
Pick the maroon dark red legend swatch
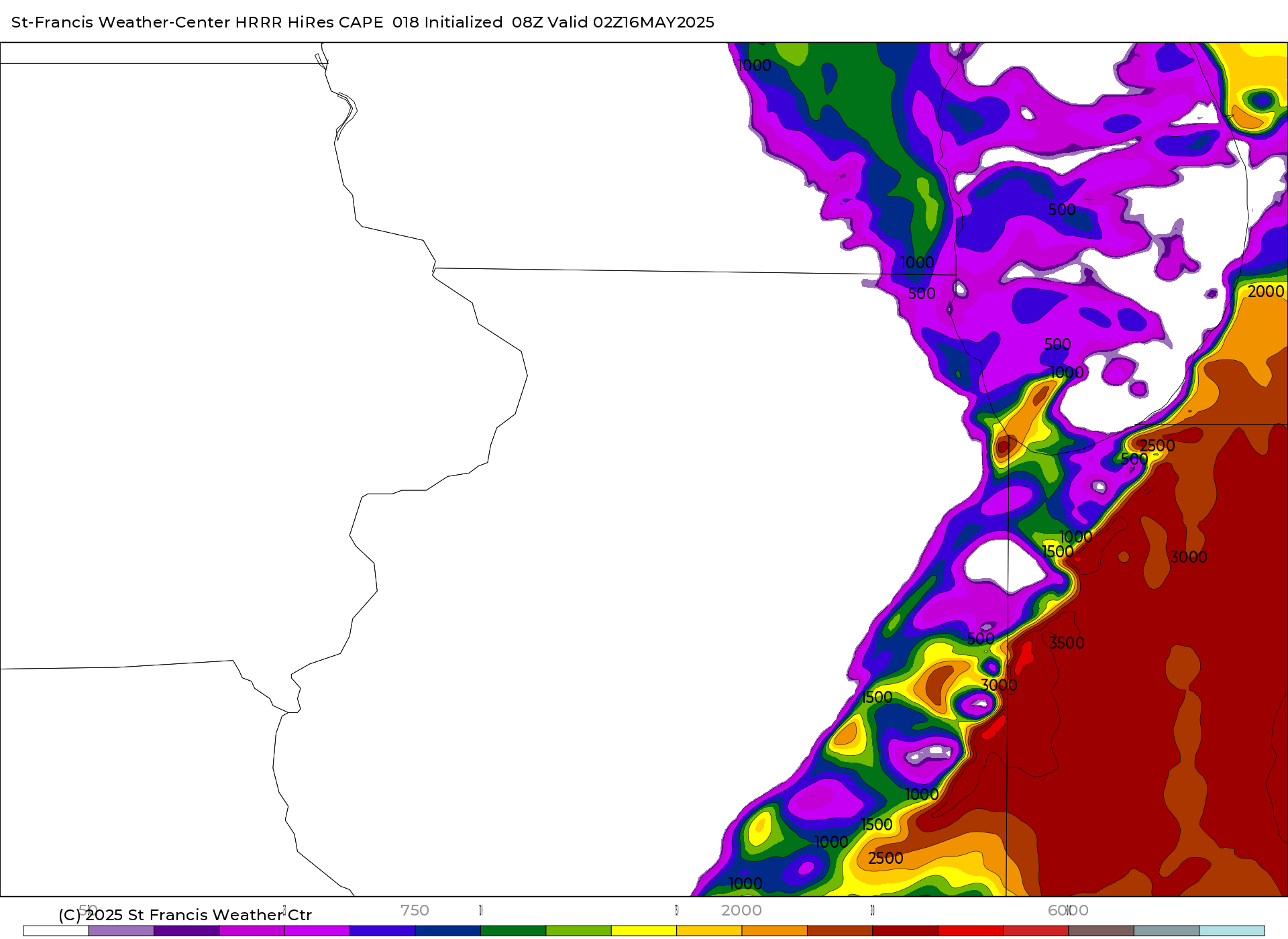click(x=905, y=931)
